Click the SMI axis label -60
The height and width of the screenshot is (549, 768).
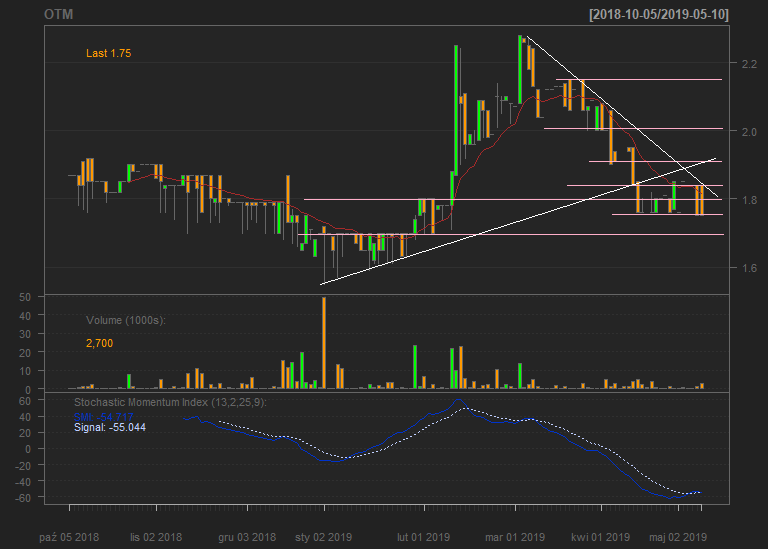tap(23, 498)
